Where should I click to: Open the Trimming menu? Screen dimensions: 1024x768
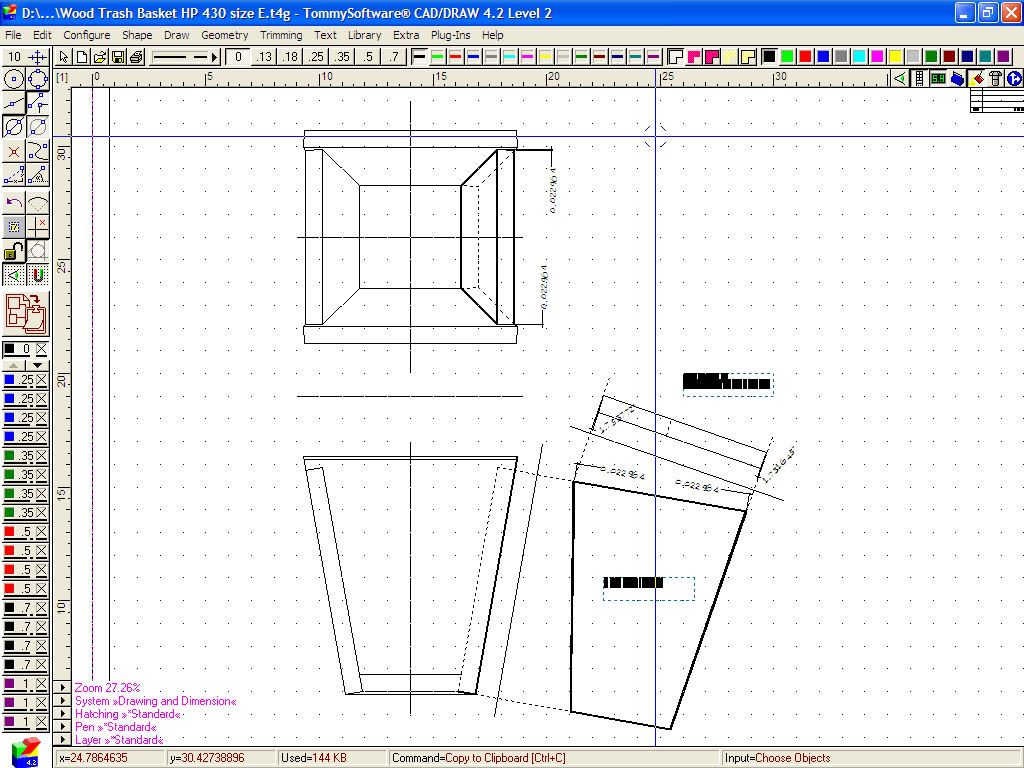[281, 35]
